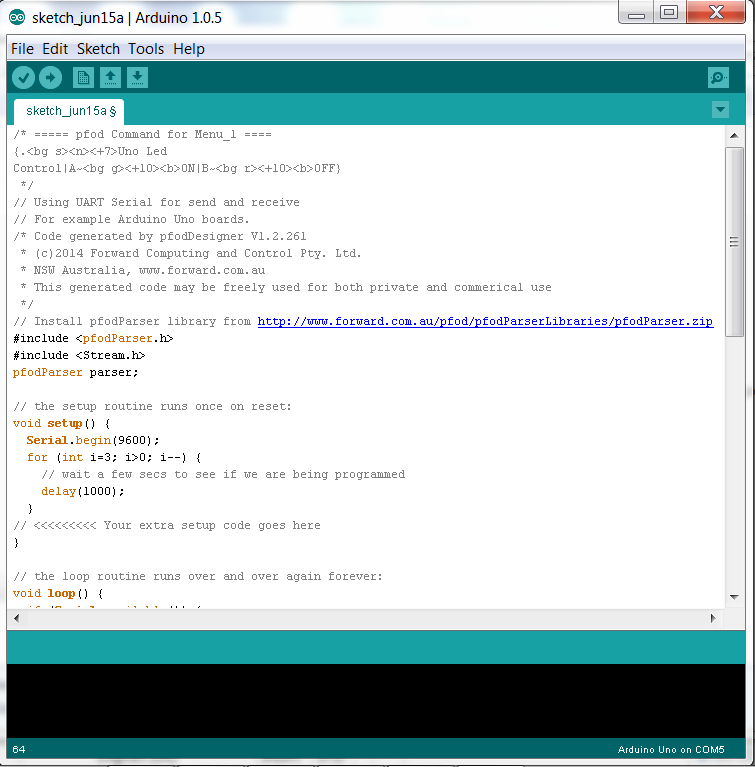This screenshot has width=755, height=767.
Task: Click the 'delay(1000);' line
Action: pos(83,492)
